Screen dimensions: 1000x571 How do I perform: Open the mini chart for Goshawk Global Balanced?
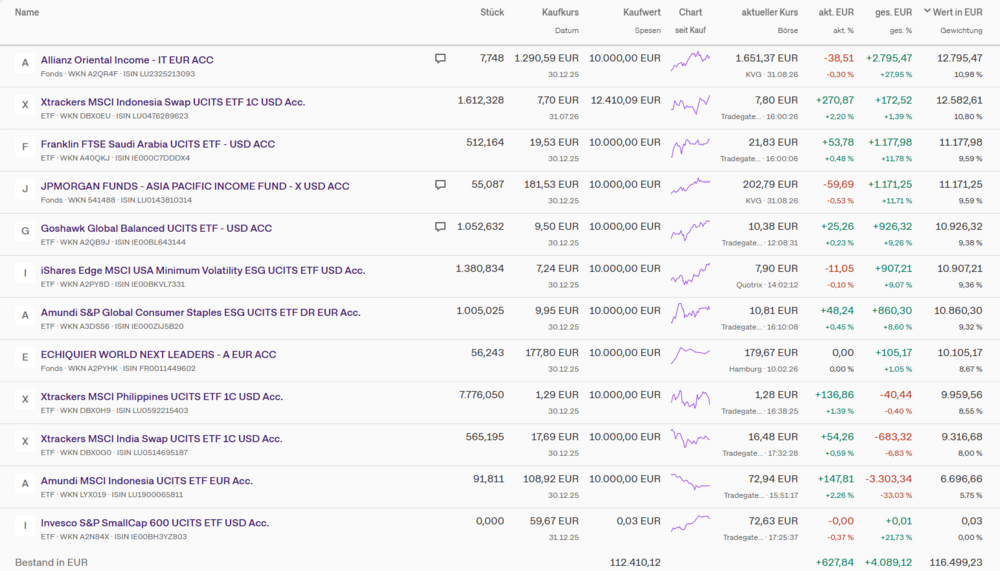pos(690,230)
